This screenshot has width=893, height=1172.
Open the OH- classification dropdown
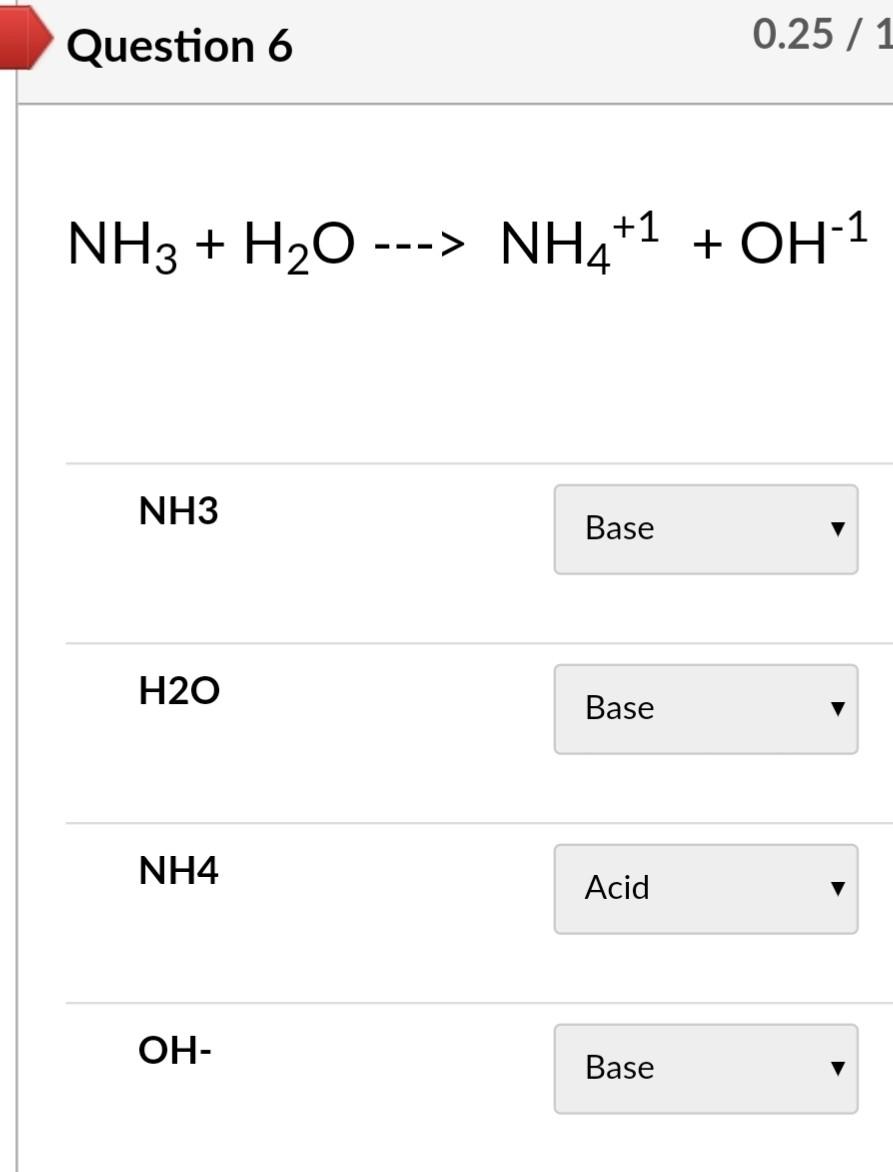pos(705,1068)
